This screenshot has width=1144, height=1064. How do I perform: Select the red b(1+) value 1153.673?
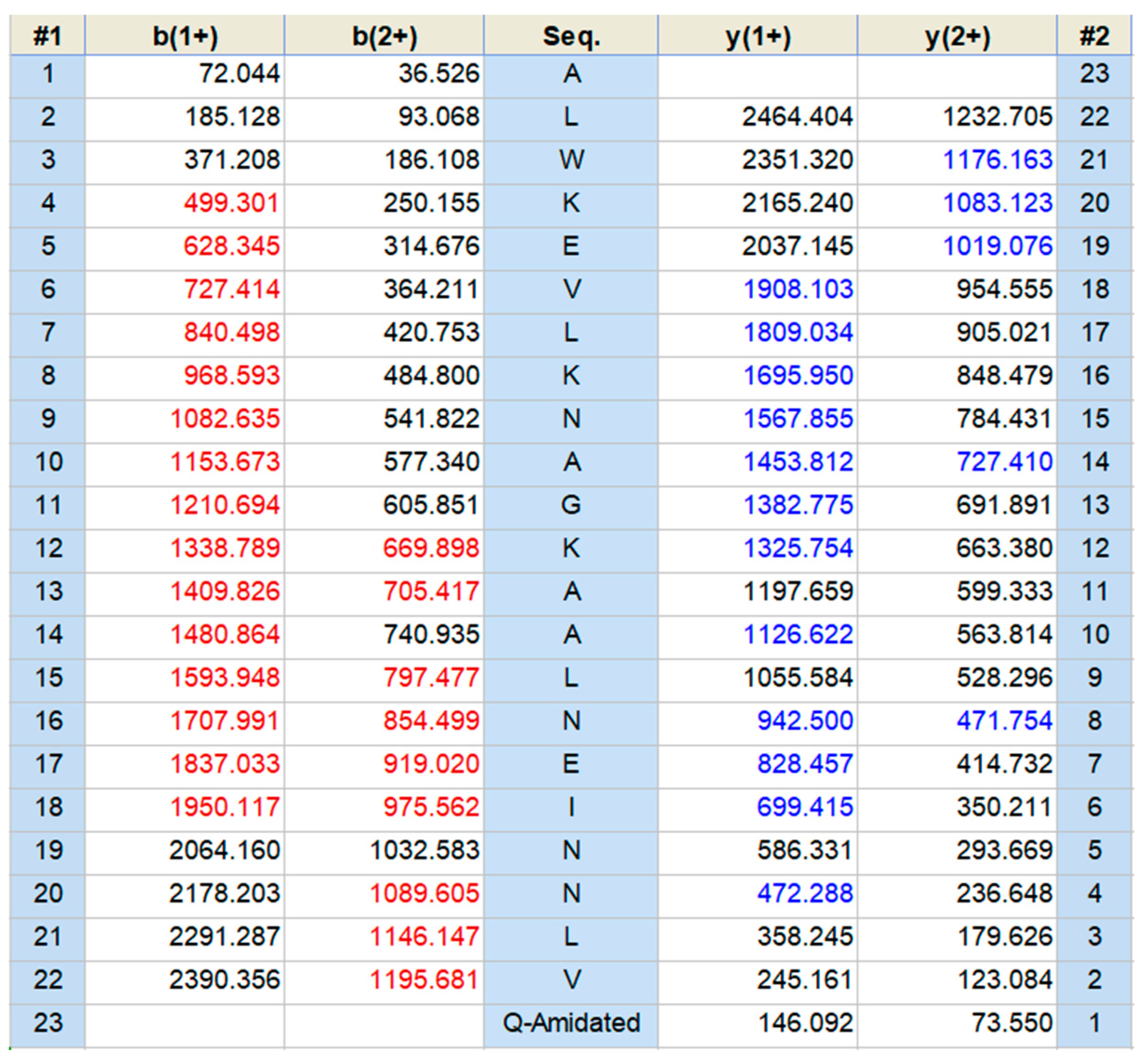click(x=225, y=462)
